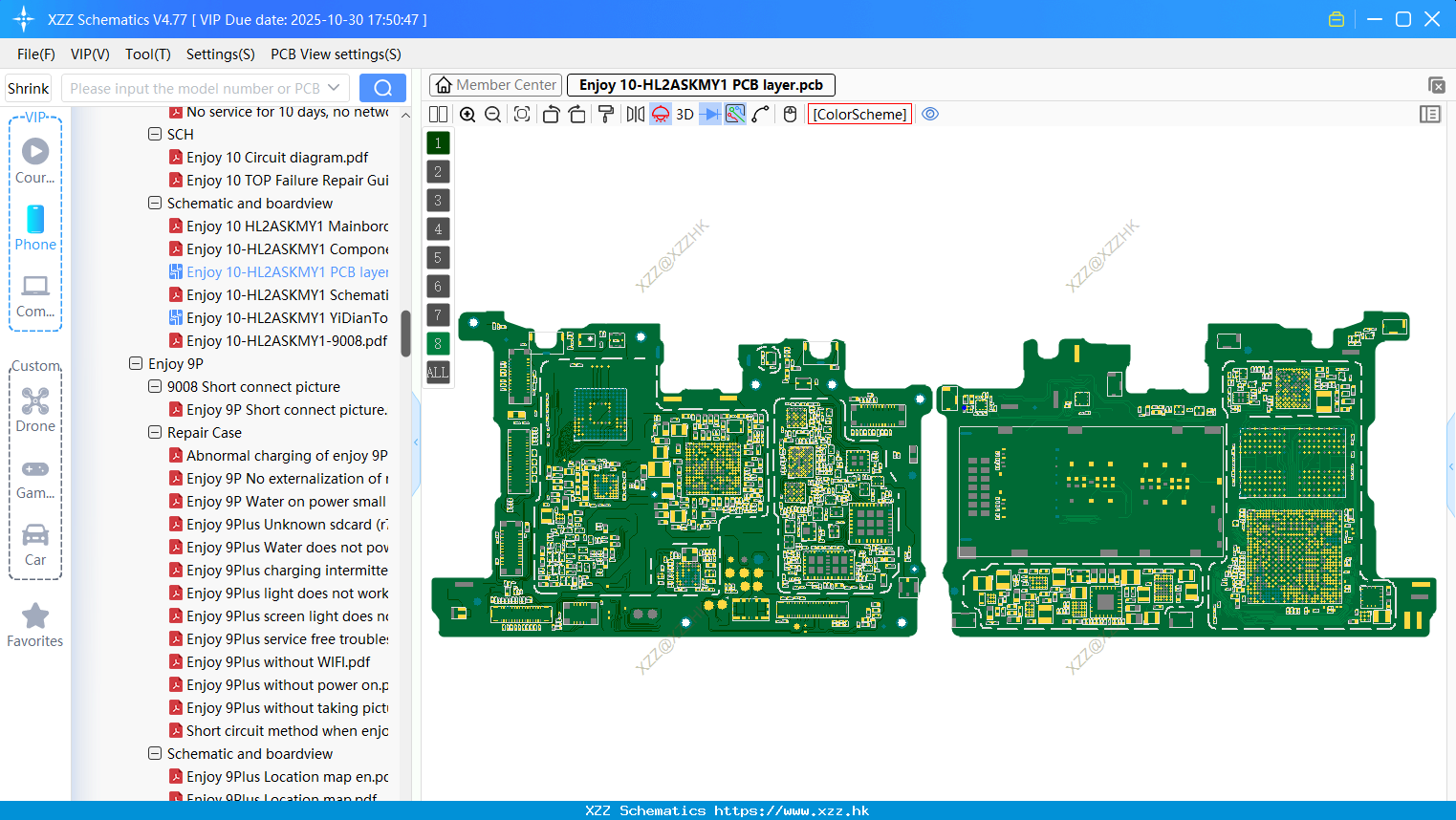Open Enjoy 10 Circuit diagram.pdf
1456x820 pixels.
coord(277,158)
